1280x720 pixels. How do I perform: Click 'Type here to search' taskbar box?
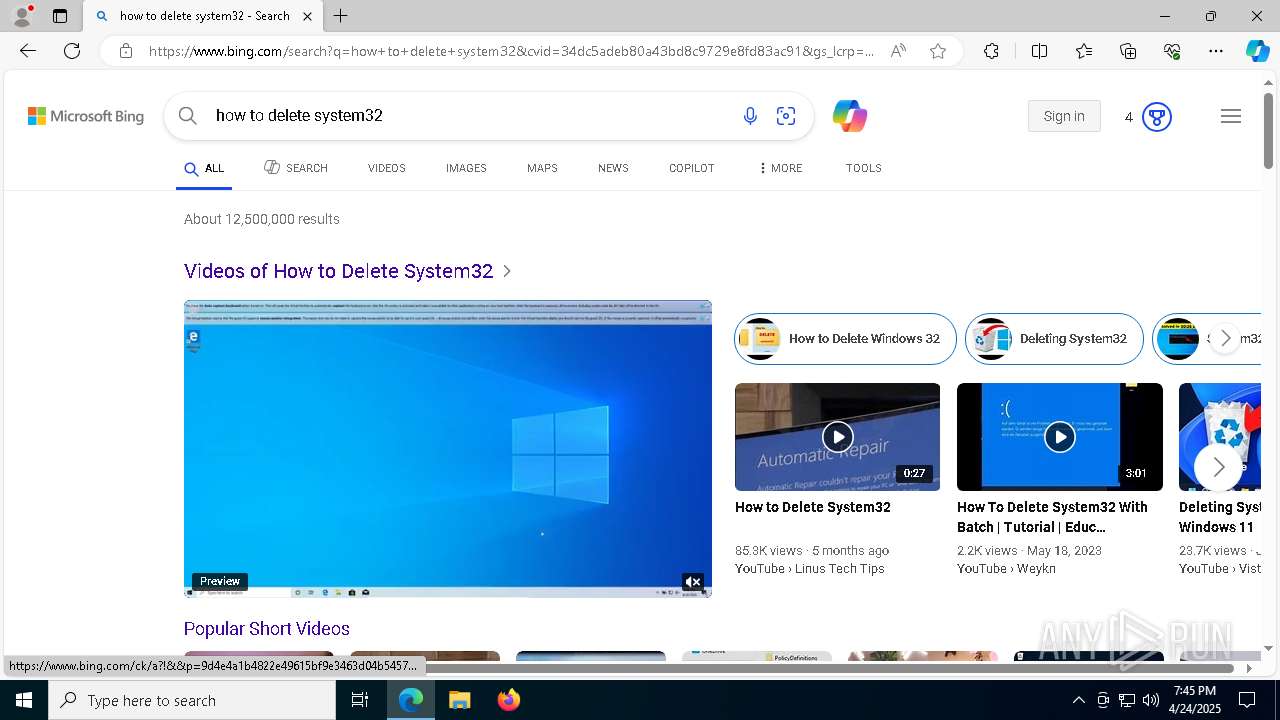(192, 700)
